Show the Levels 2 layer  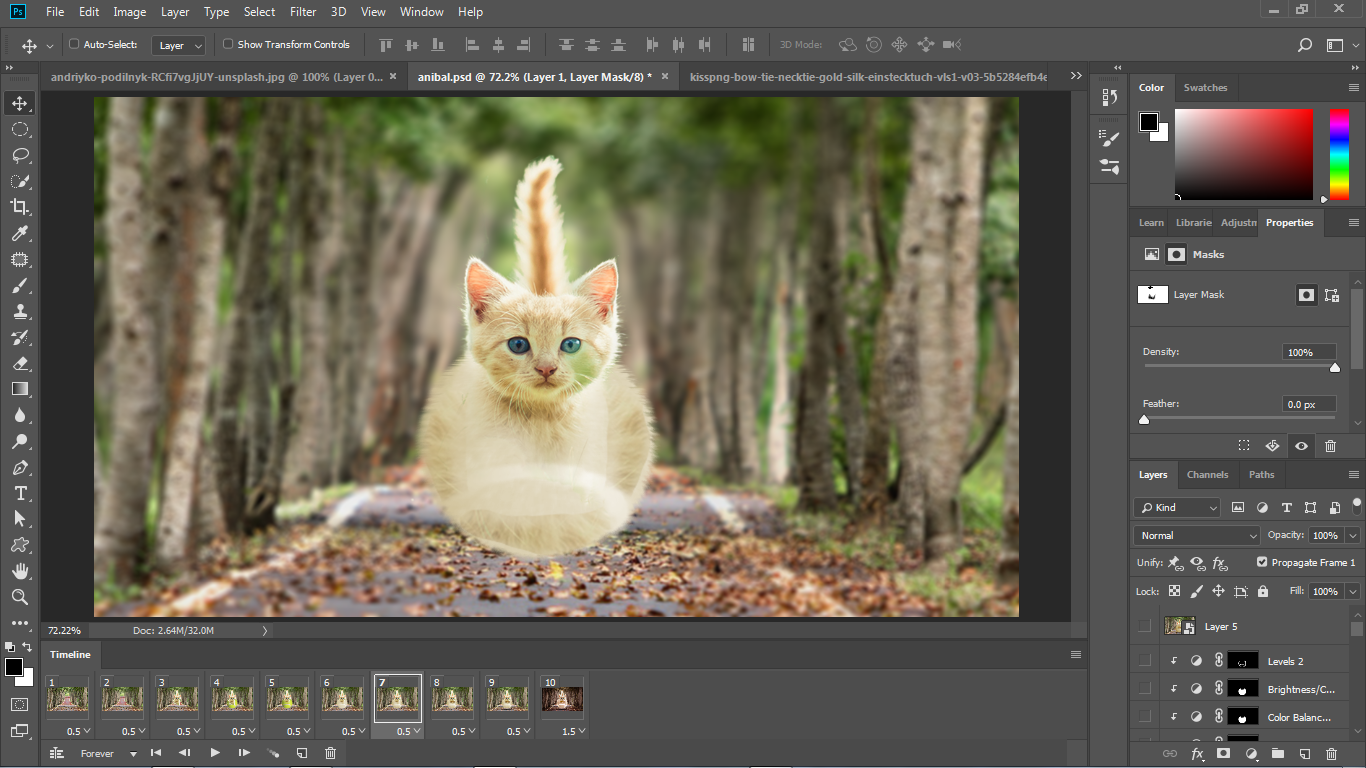1145,661
